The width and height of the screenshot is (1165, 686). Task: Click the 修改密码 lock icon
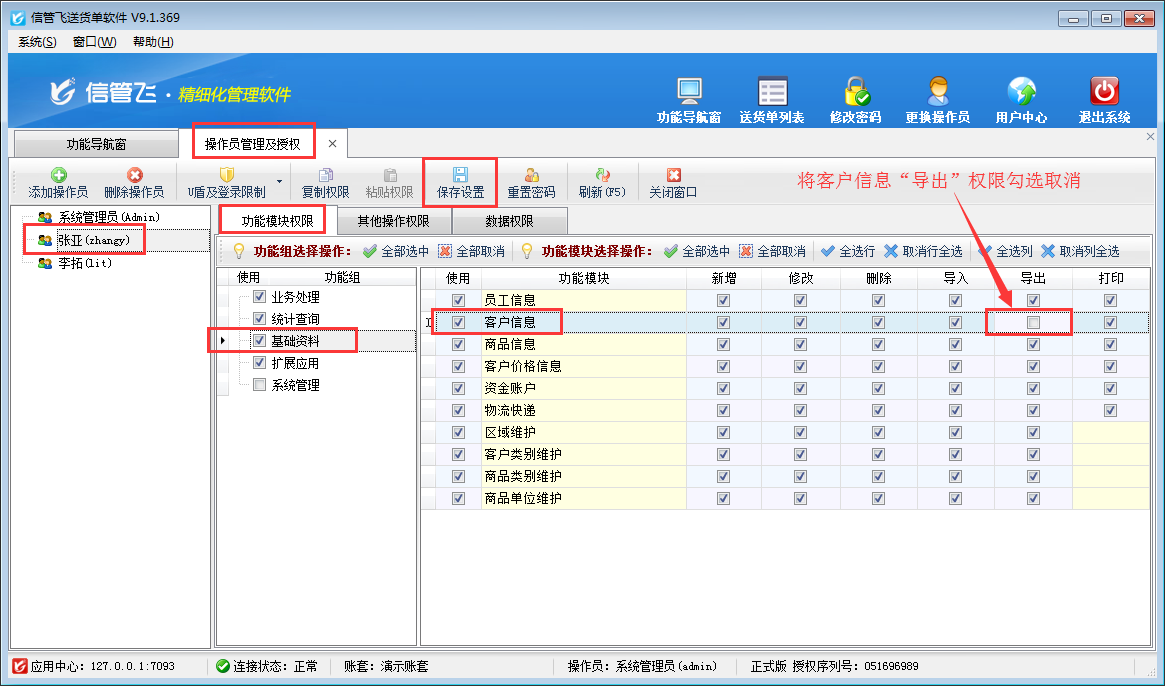pos(855,92)
